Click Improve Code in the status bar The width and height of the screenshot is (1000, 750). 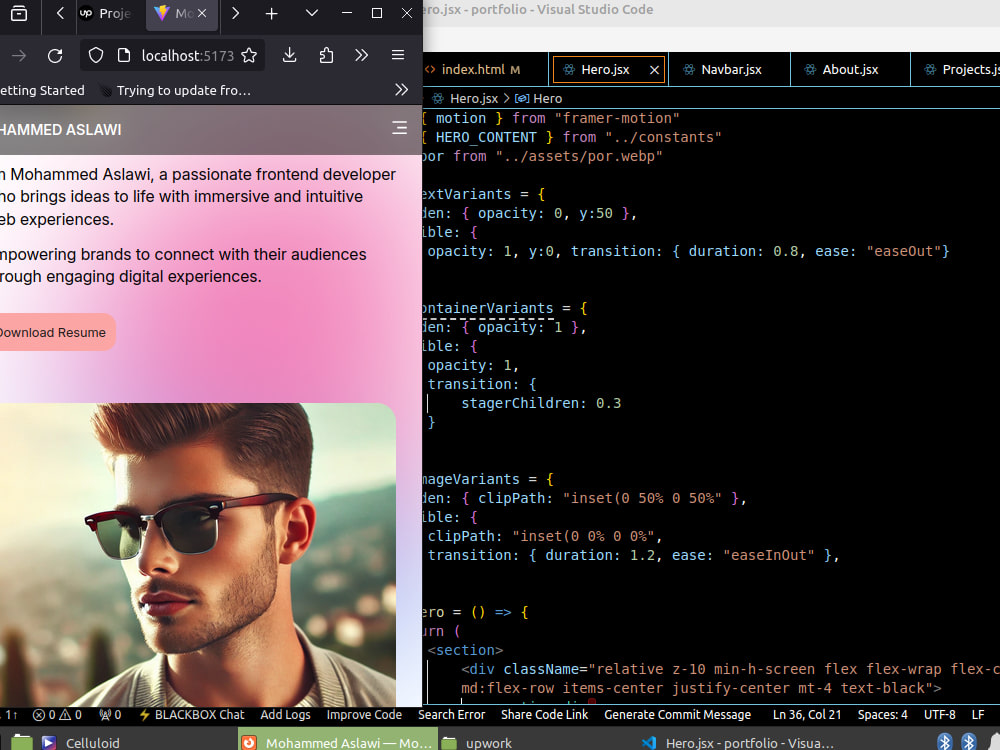[364, 715]
